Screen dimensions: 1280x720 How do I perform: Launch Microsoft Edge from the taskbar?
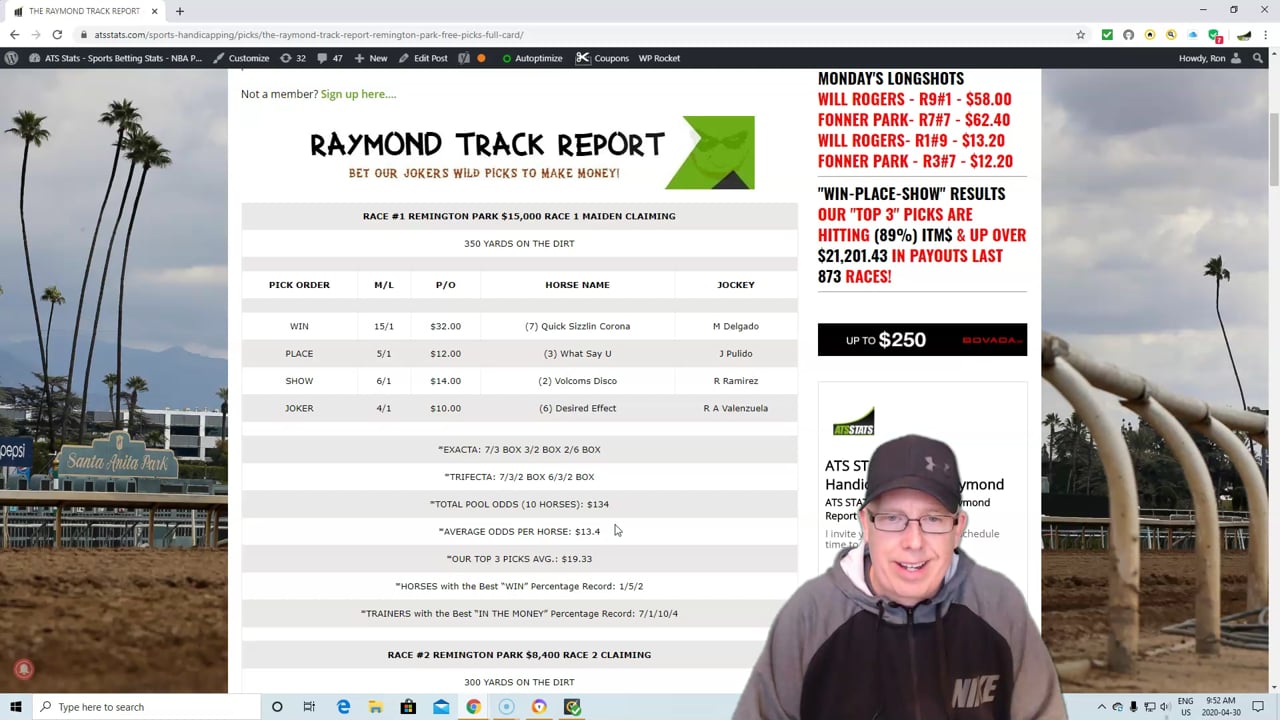[343, 707]
